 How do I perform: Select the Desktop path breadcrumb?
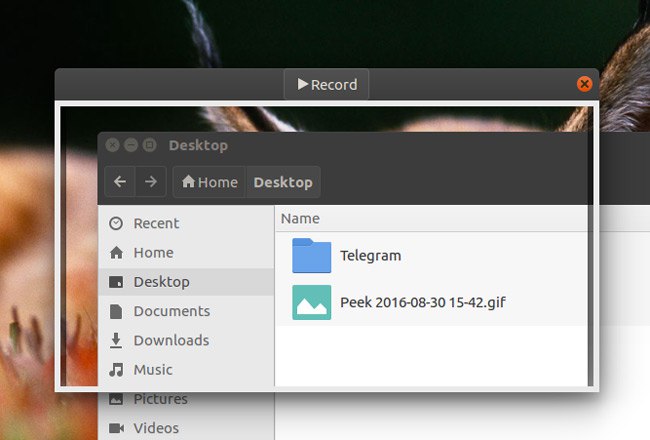(x=283, y=182)
